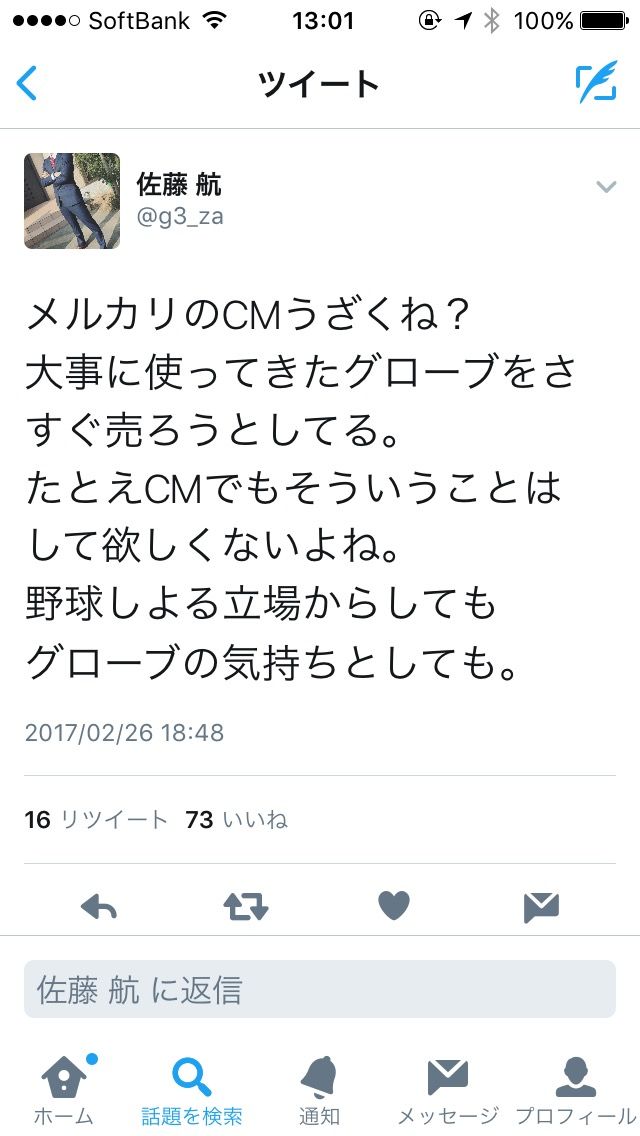Viewport: 640px width, 1136px height.
Task: Tap the battery indicator in the status bar
Action: (604, 22)
